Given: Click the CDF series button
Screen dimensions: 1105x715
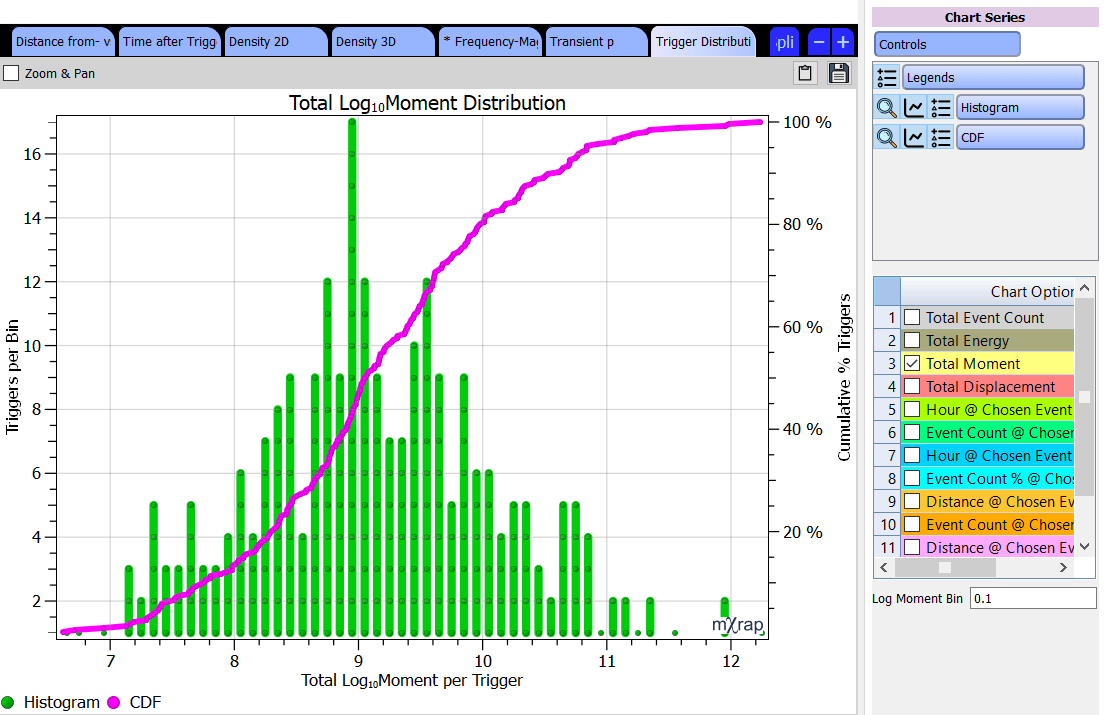Looking at the screenshot, I should point(1020,138).
